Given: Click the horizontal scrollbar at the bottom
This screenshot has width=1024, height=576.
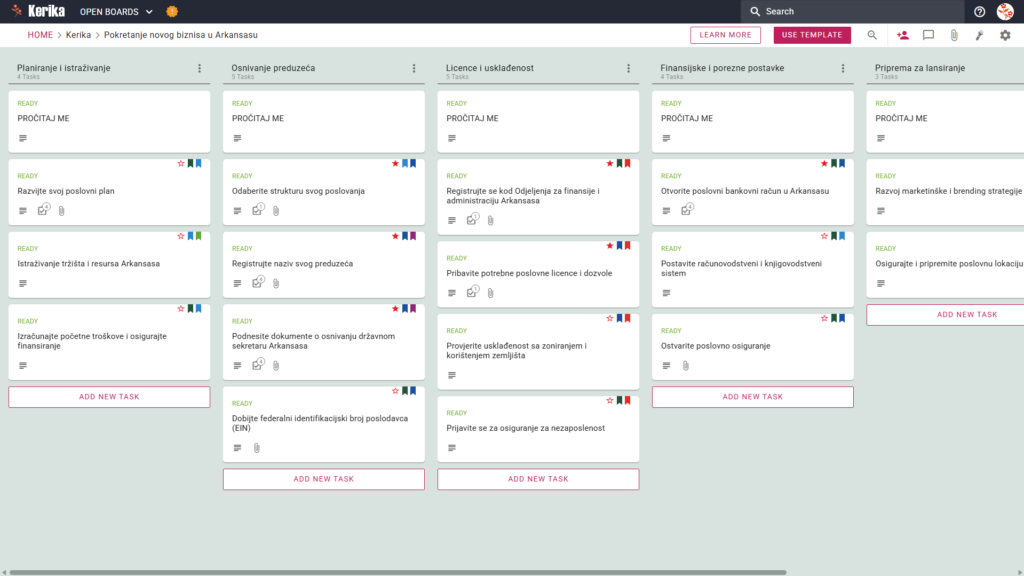Looking at the screenshot, I should point(398,572).
